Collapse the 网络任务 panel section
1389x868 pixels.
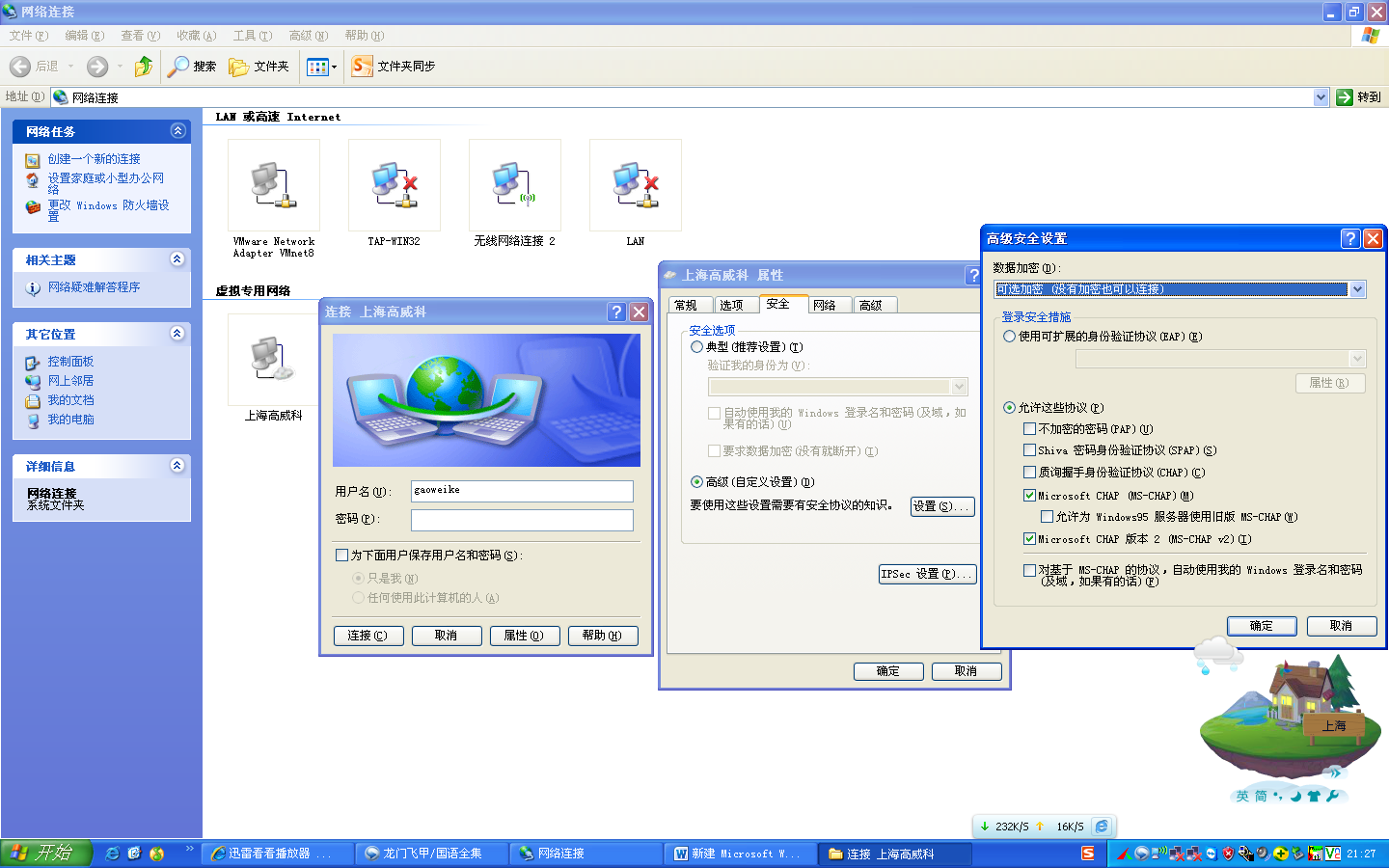point(177,131)
